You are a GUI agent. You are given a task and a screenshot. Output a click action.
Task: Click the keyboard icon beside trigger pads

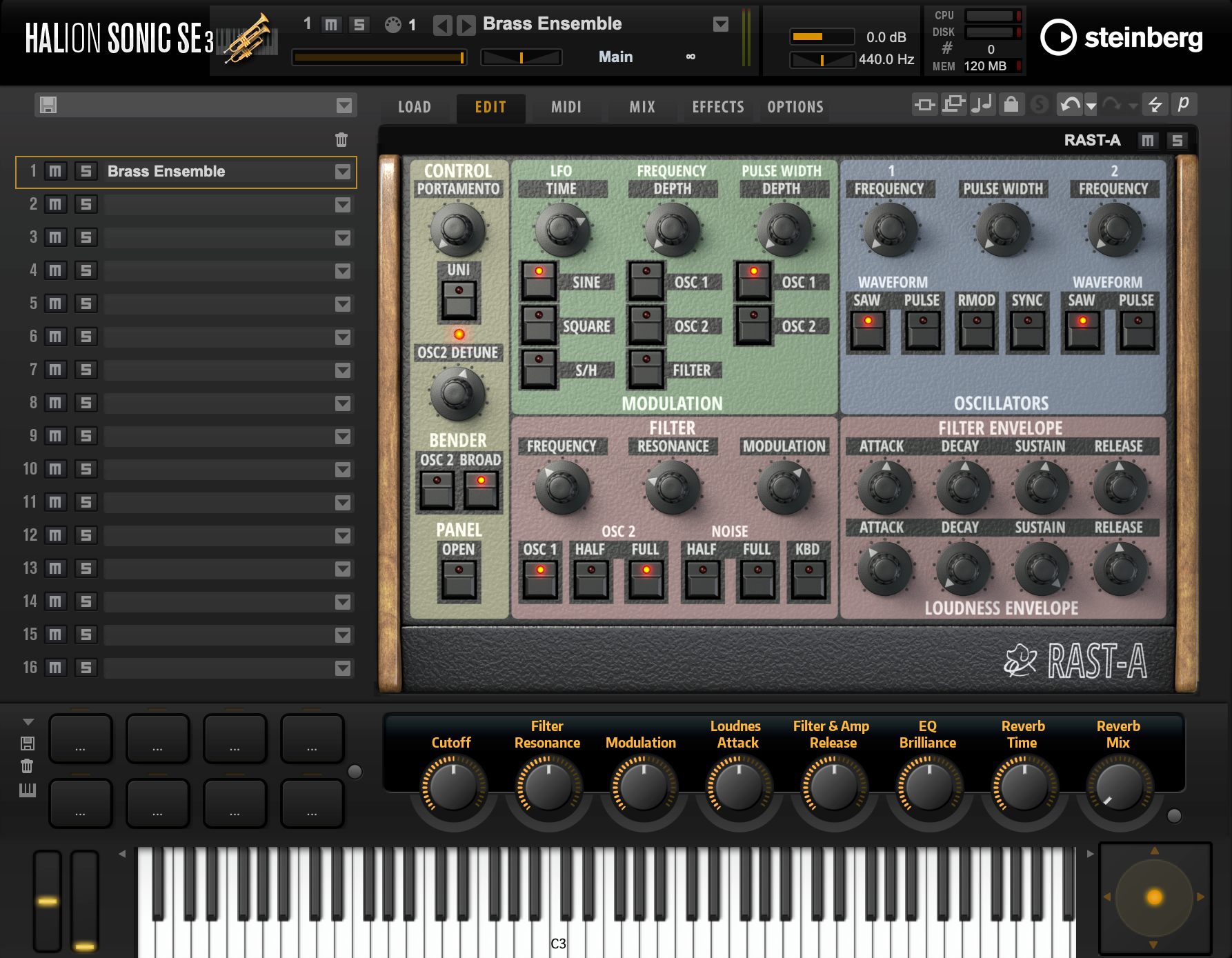coord(28,790)
